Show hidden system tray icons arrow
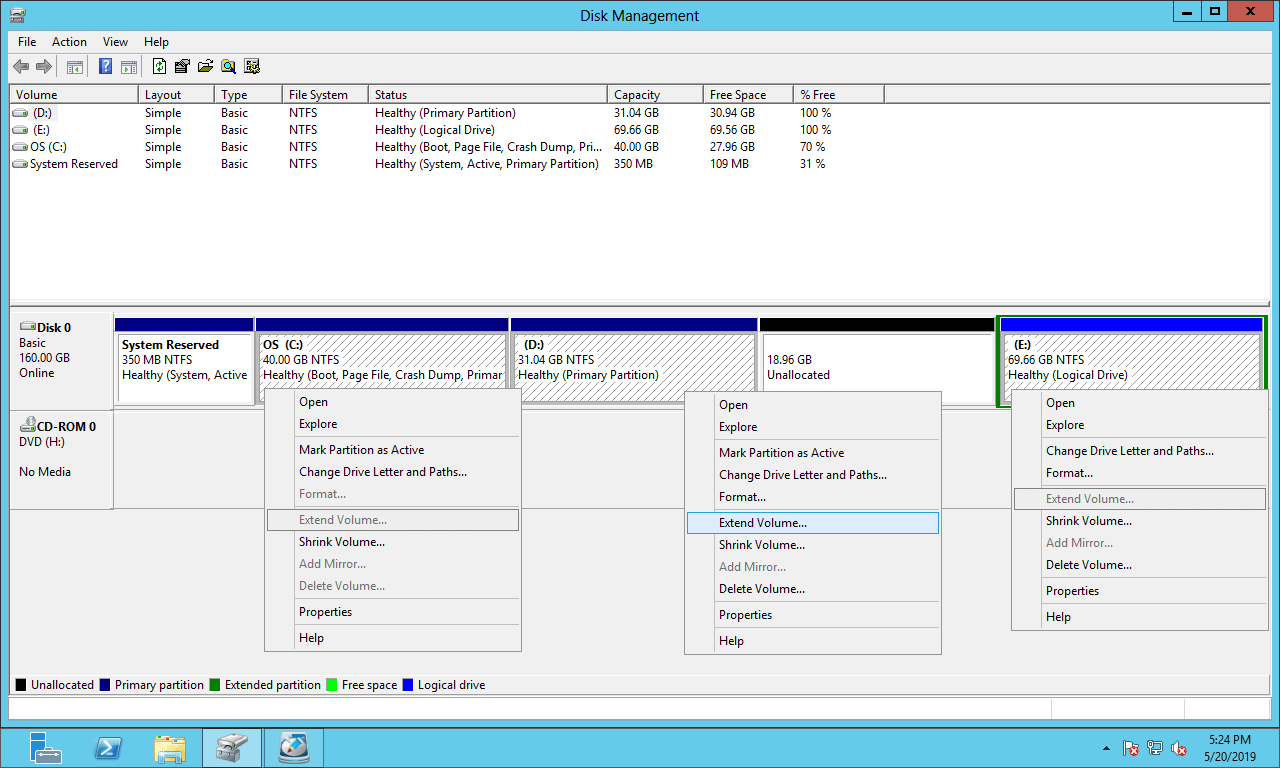The width and height of the screenshot is (1280, 768). click(1106, 748)
